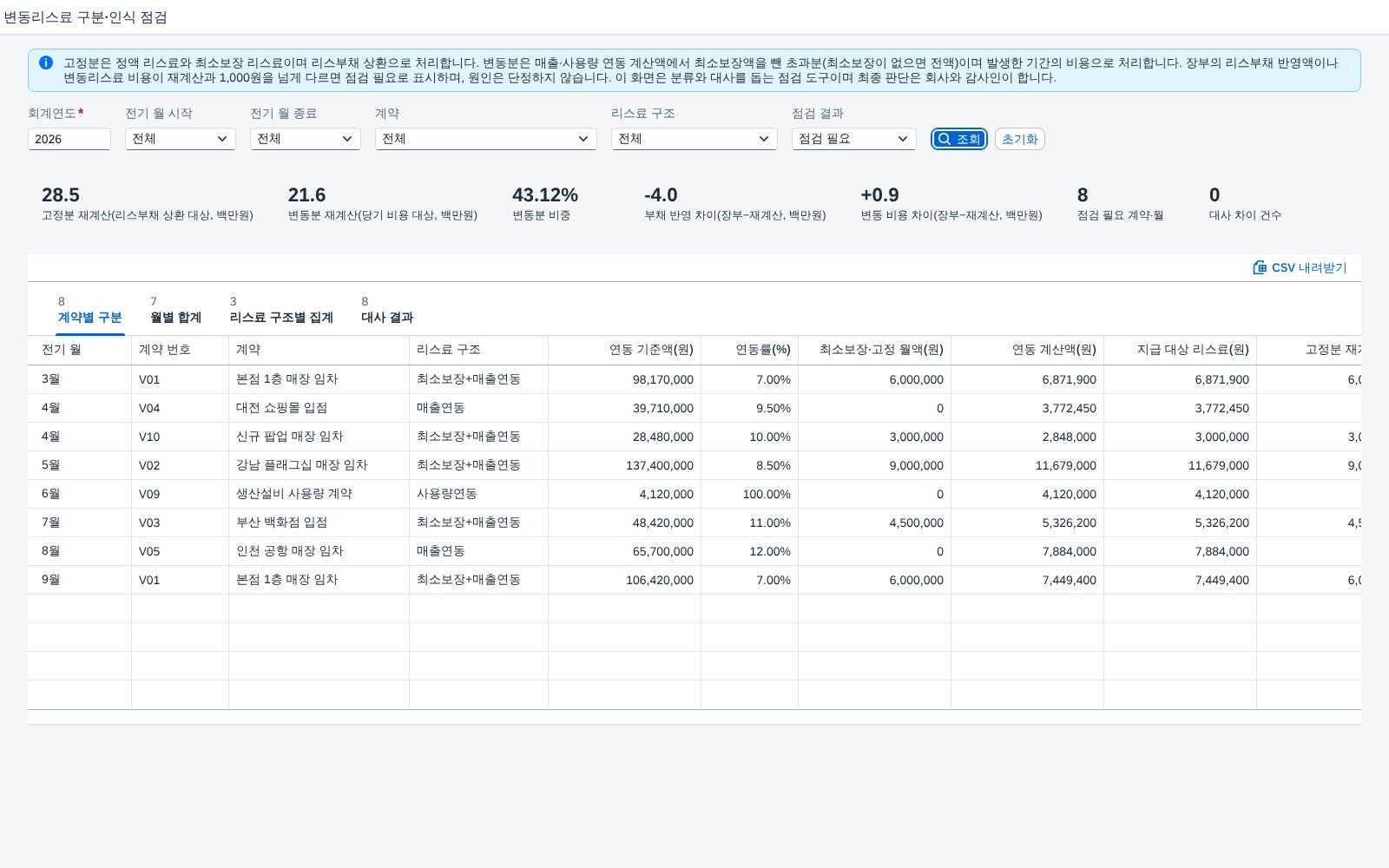Select the 강남 플래그십 매장 임차 cell

pos(319,465)
